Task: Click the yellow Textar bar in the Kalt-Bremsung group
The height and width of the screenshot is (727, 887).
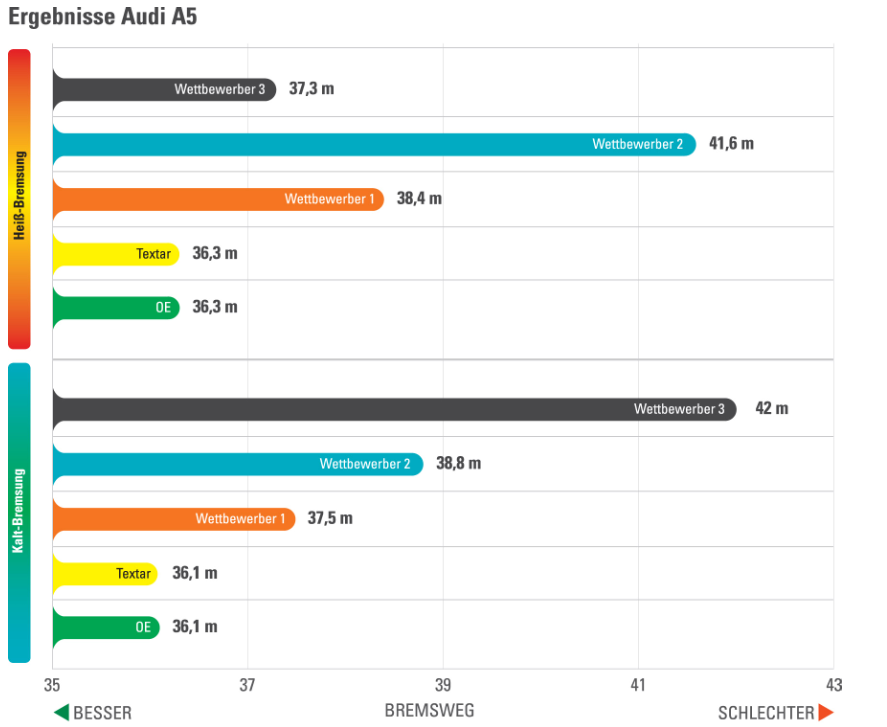Action: pyautogui.click(x=105, y=574)
